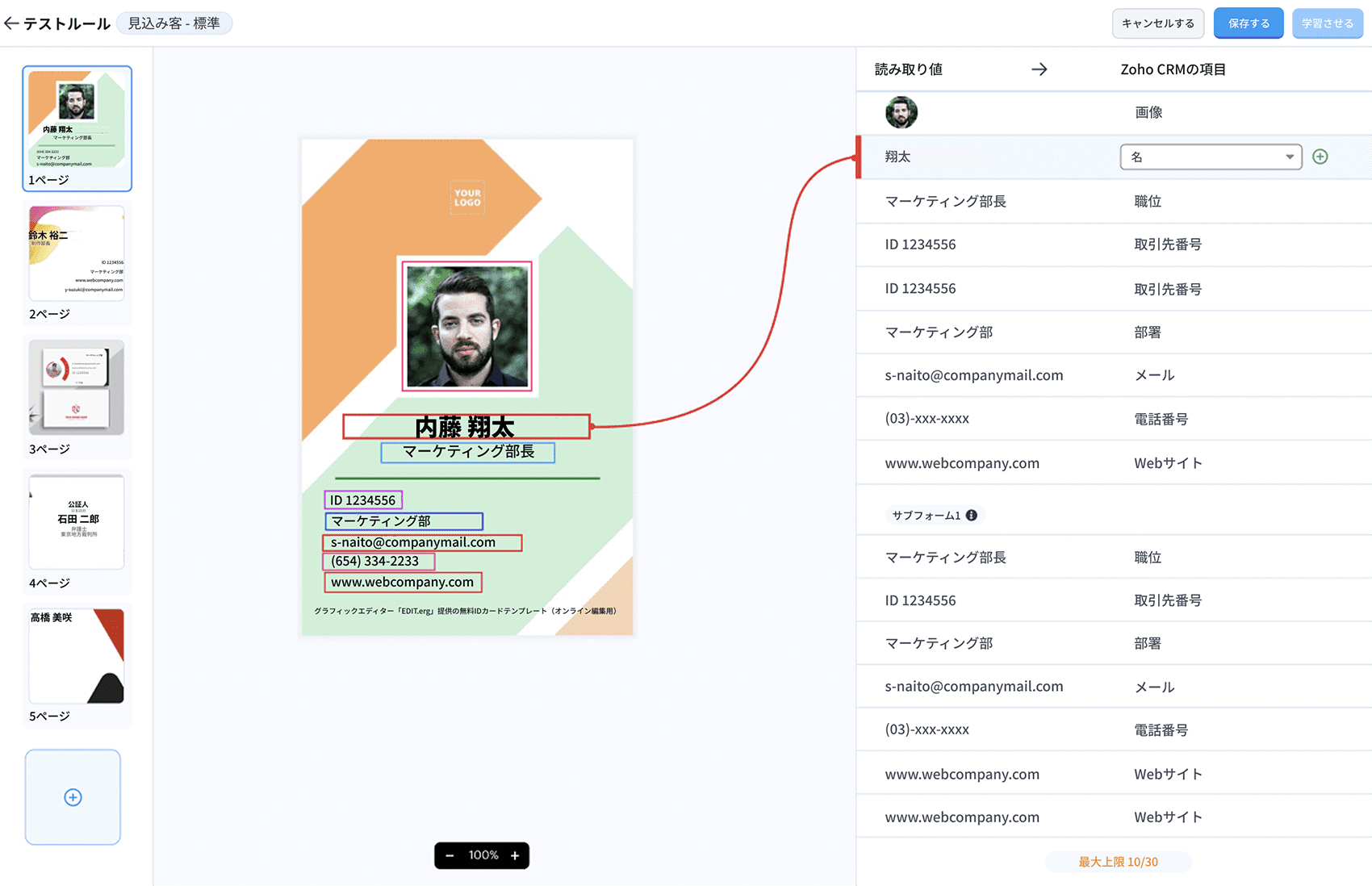Click the テストルール page title
The width and height of the screenshot is (1372, 886).
pos(66,23)
